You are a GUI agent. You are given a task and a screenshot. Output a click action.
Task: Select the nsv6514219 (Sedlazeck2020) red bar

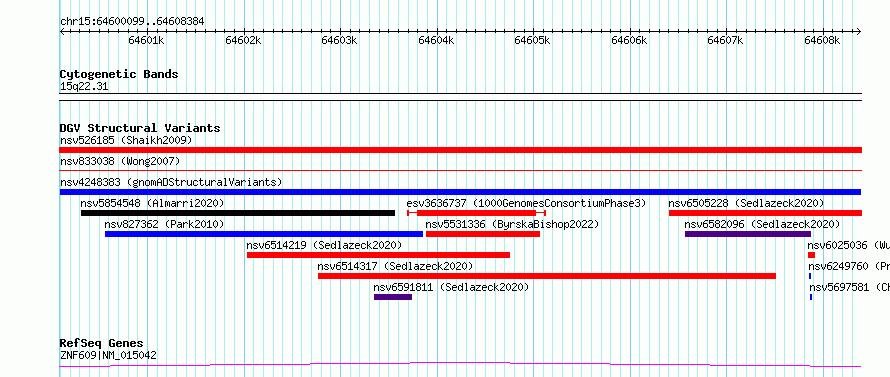pyautogui.click(x=378, y=255)
